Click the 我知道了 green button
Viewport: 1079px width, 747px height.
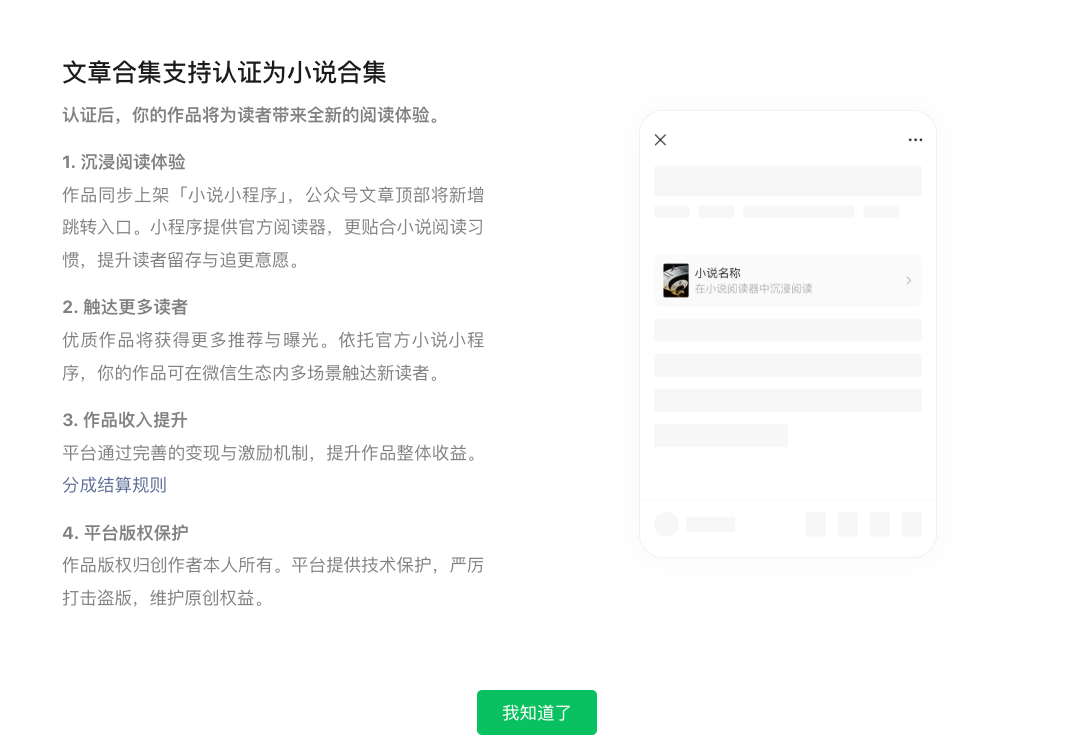(x=536, y=712)
